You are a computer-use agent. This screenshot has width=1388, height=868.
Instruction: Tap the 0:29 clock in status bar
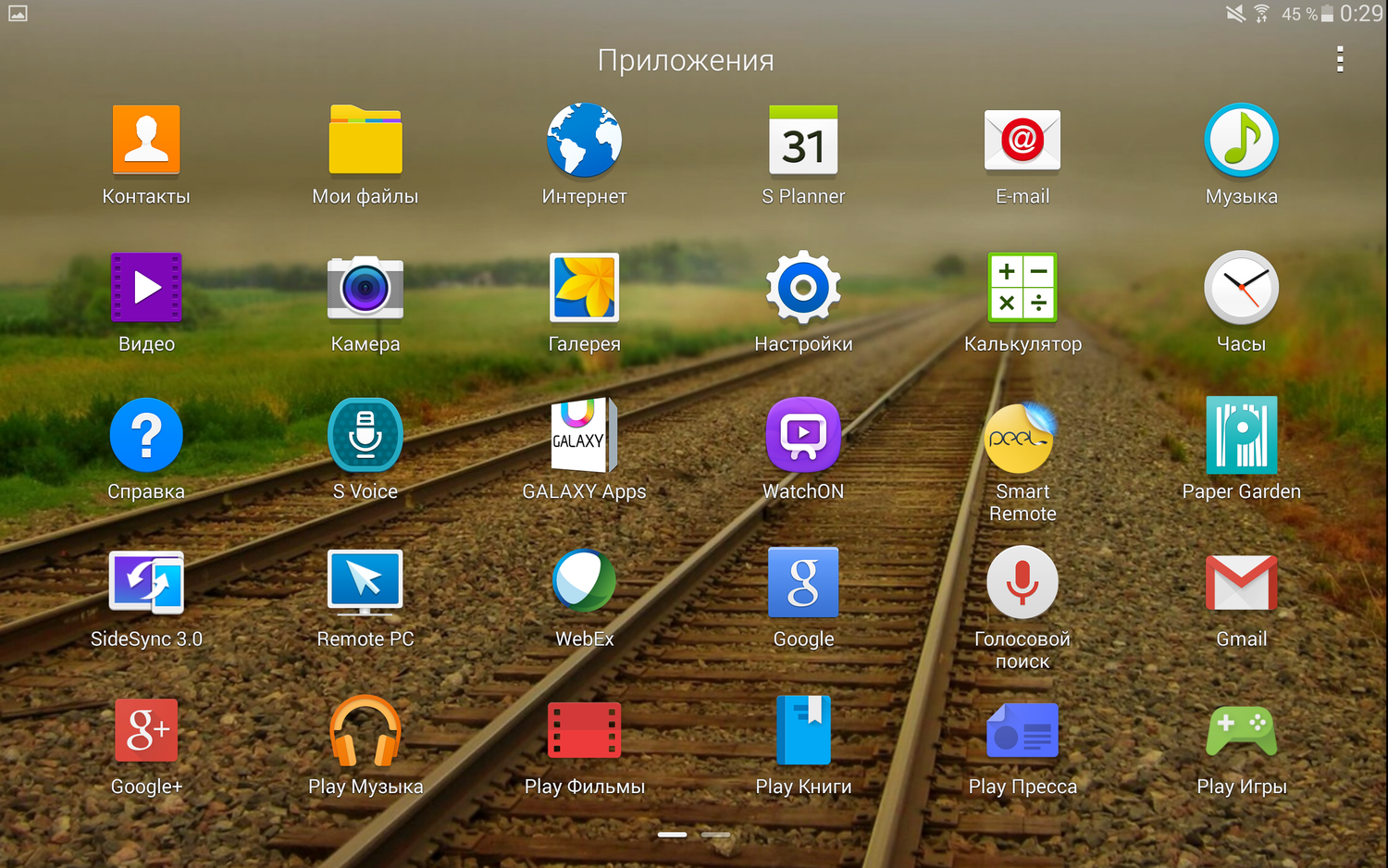tap(1361, 13)
